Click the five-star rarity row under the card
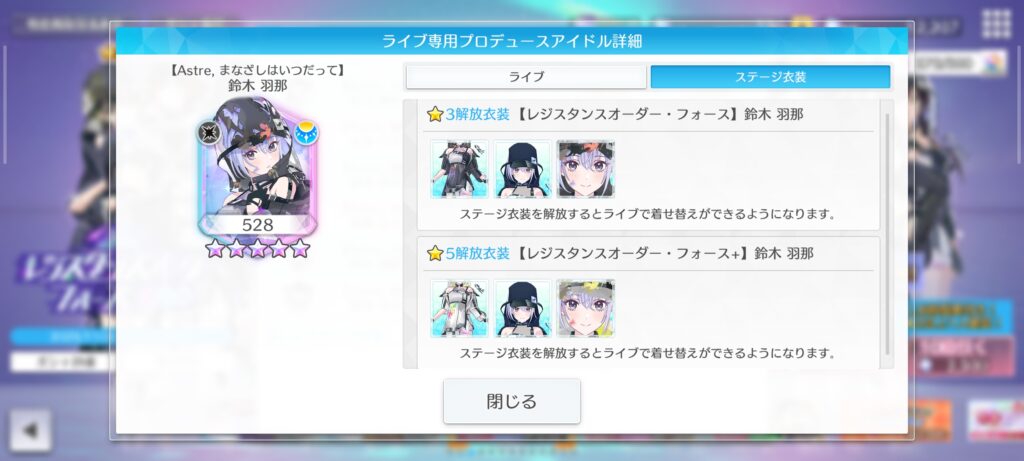This screenshot has width=1024, height=461. tap(257, 248)
